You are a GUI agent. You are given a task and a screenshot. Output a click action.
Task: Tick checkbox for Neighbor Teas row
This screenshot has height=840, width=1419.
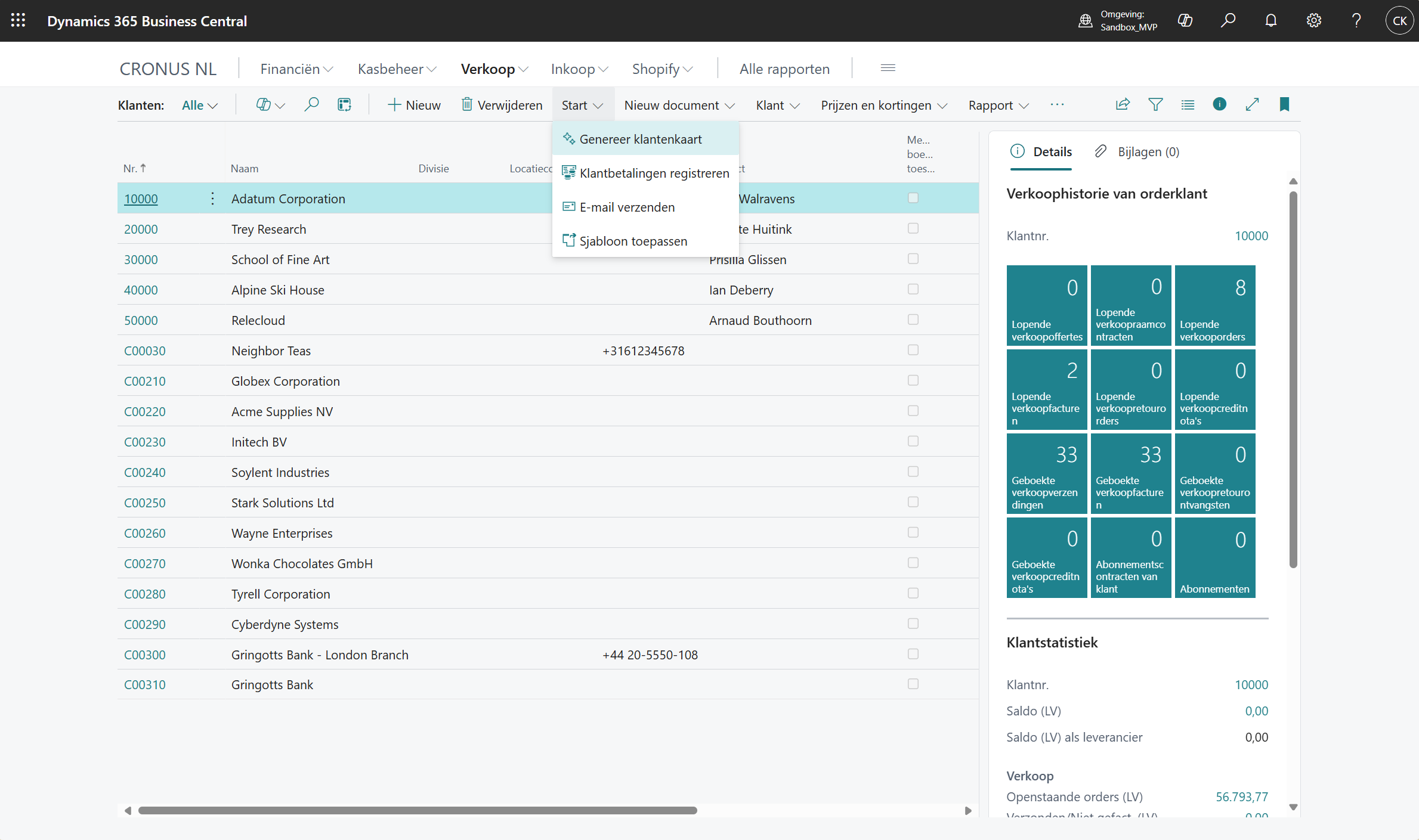tap(913, 350)
